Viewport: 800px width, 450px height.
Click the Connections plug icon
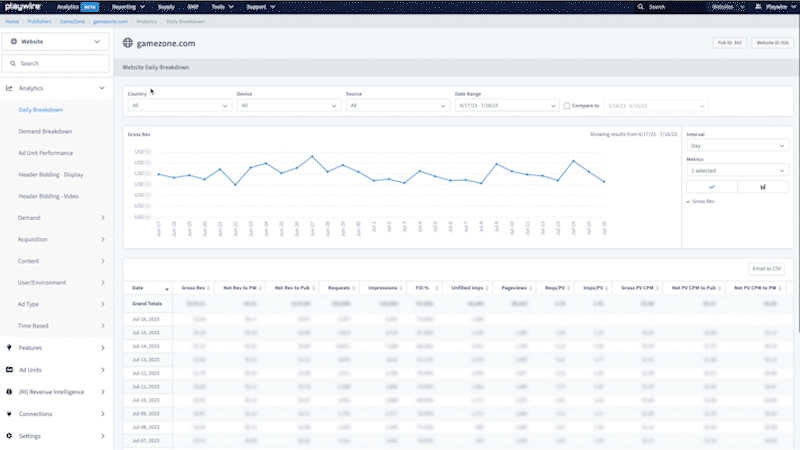(x=9, y=414)
